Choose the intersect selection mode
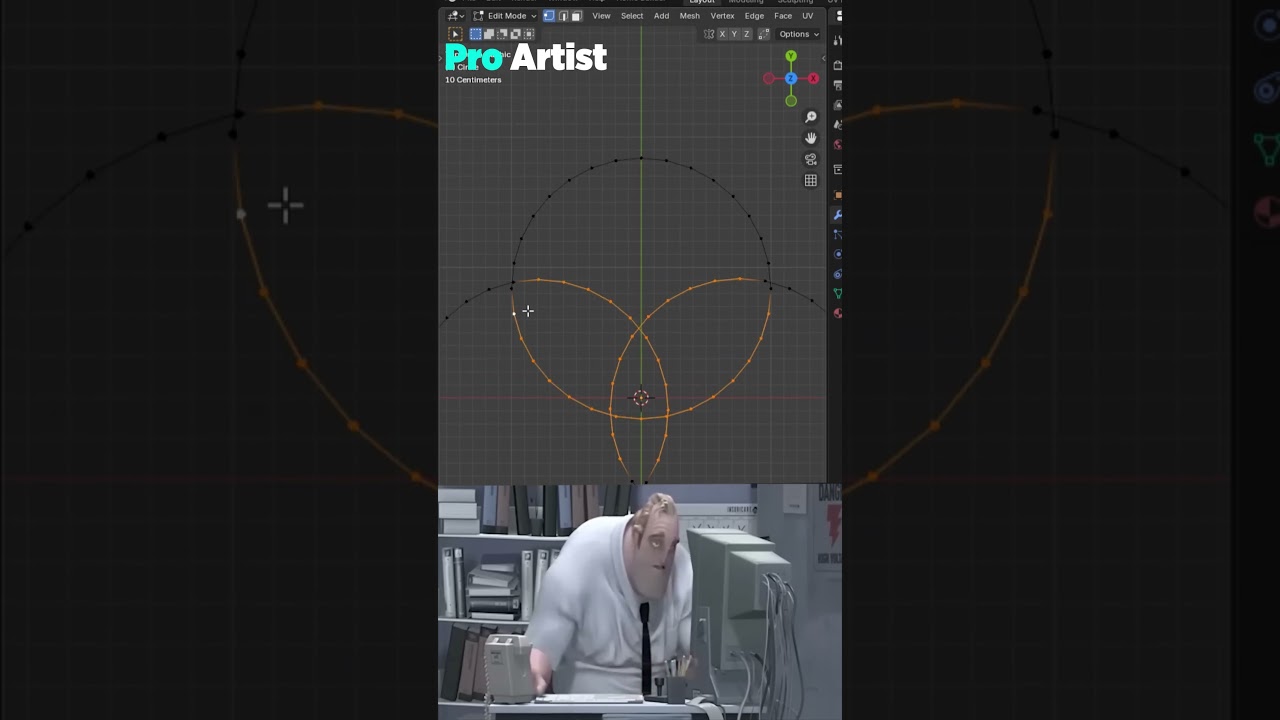The height and width of the screenshot is (720, 1280). (x=529, y=34)
